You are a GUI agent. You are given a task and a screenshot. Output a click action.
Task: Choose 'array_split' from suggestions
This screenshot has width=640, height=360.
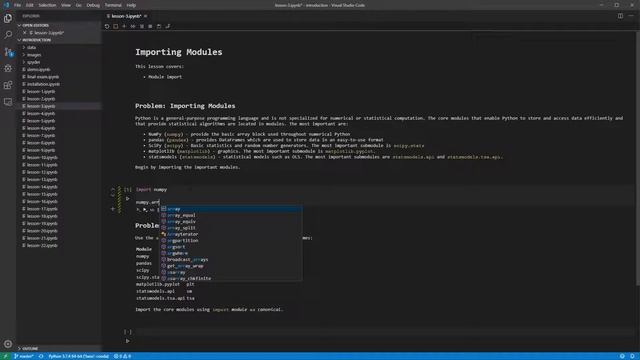(231, 228)
